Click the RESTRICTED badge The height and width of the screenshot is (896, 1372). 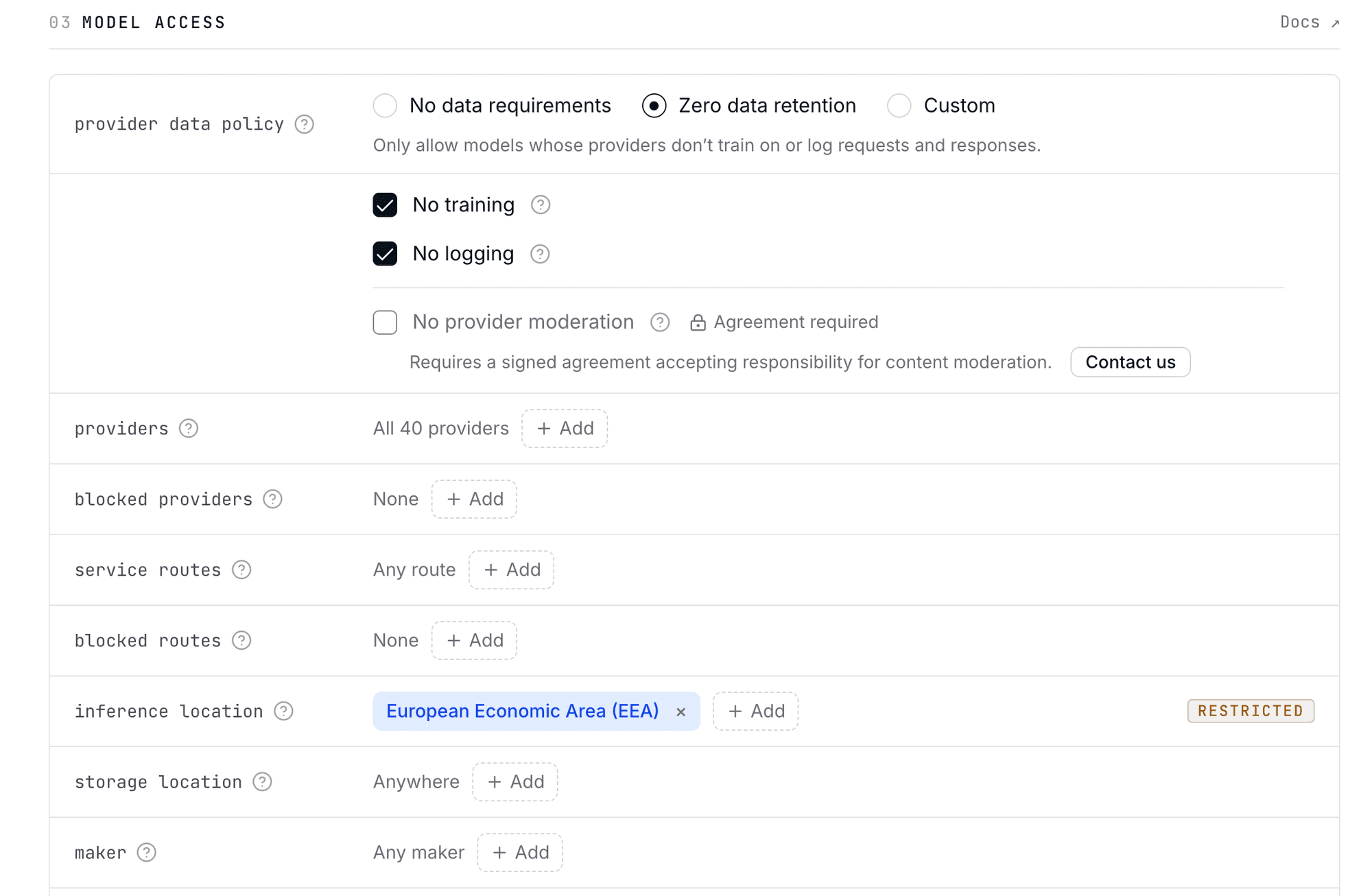[1251, 711]
